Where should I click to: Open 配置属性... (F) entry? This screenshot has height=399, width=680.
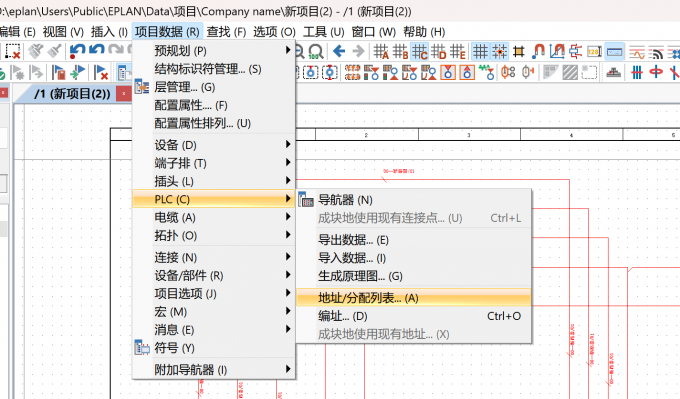[214, 105]
